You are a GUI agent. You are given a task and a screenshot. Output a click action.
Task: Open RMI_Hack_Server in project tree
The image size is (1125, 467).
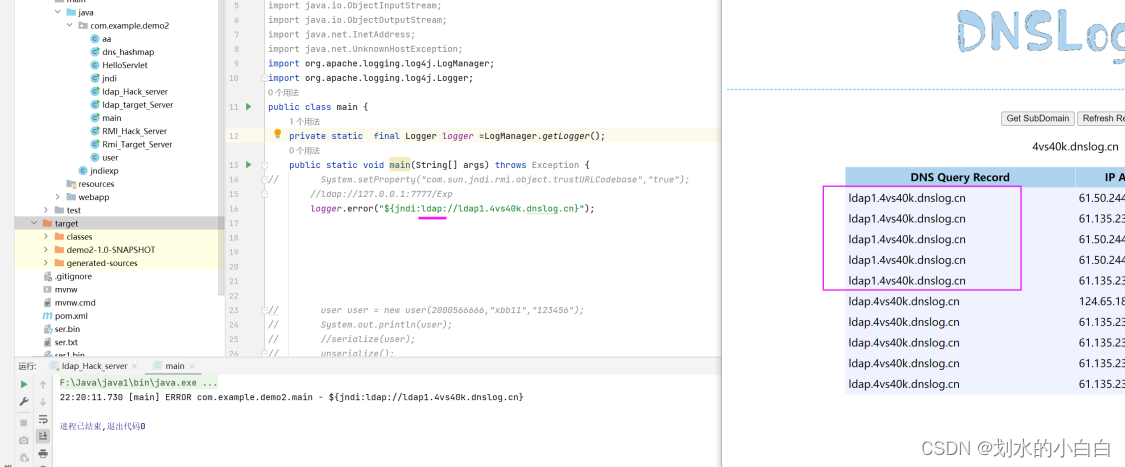(129, 131)
